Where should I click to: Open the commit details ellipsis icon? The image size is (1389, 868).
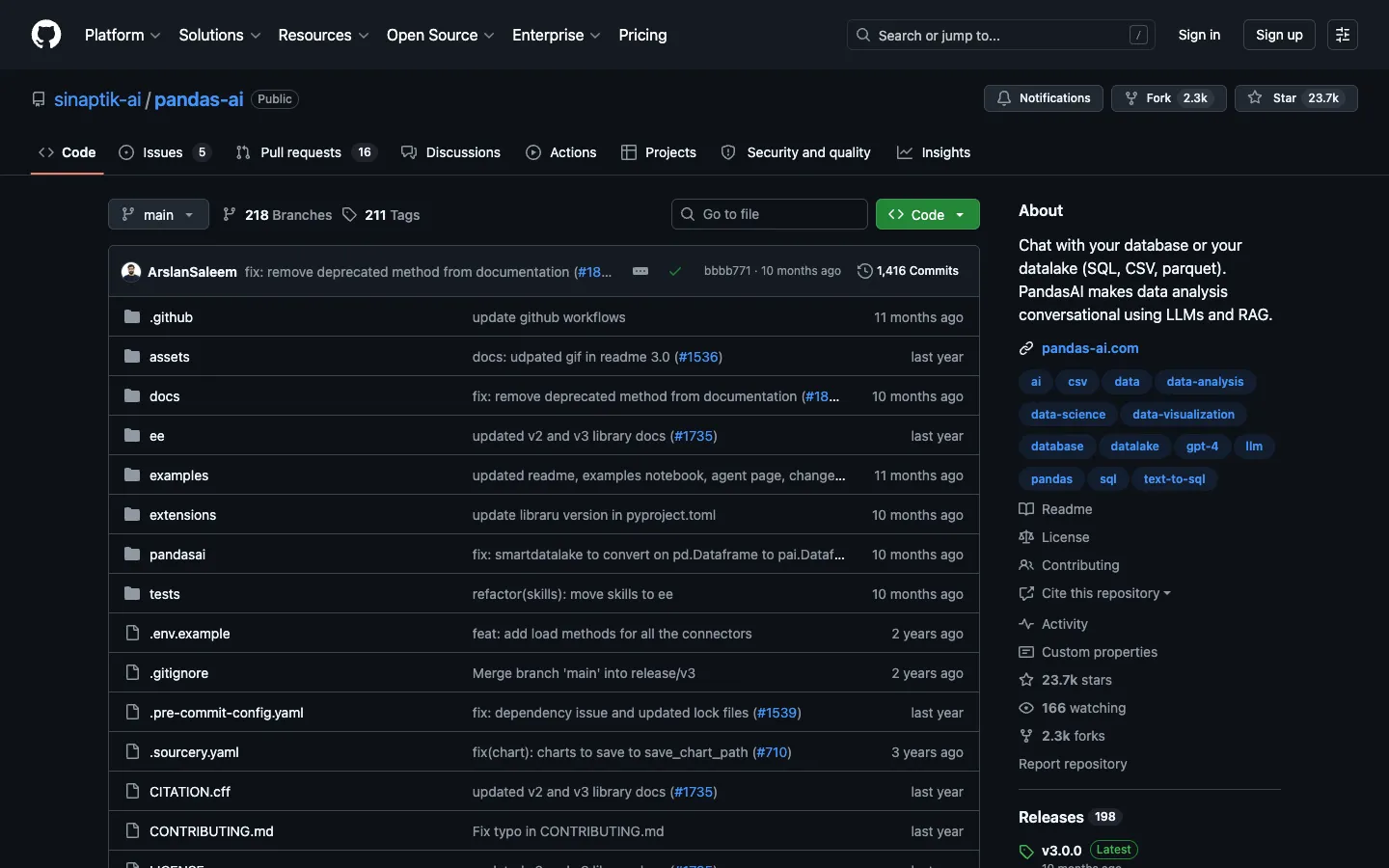(640, 271)
